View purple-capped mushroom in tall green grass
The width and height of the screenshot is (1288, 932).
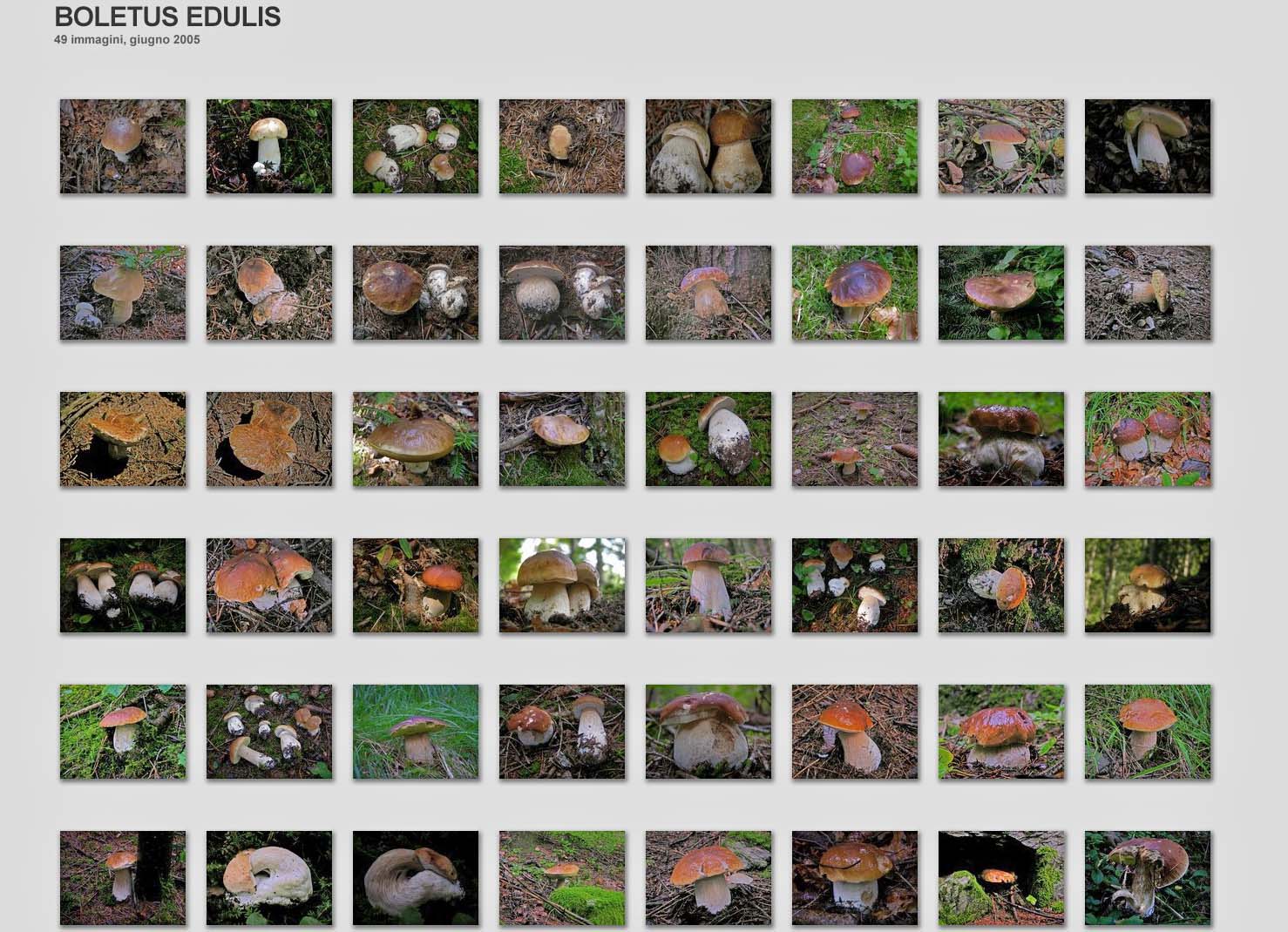click(416, 732)
